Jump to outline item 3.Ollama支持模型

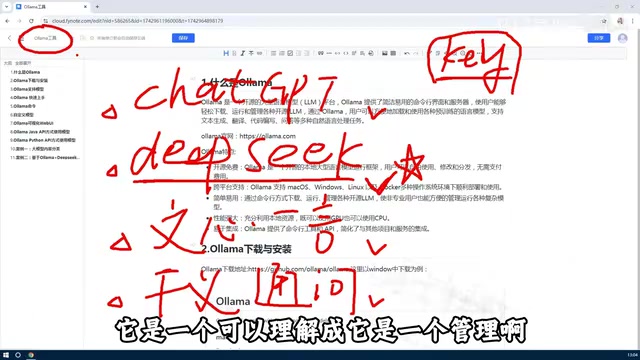(27, 89)
